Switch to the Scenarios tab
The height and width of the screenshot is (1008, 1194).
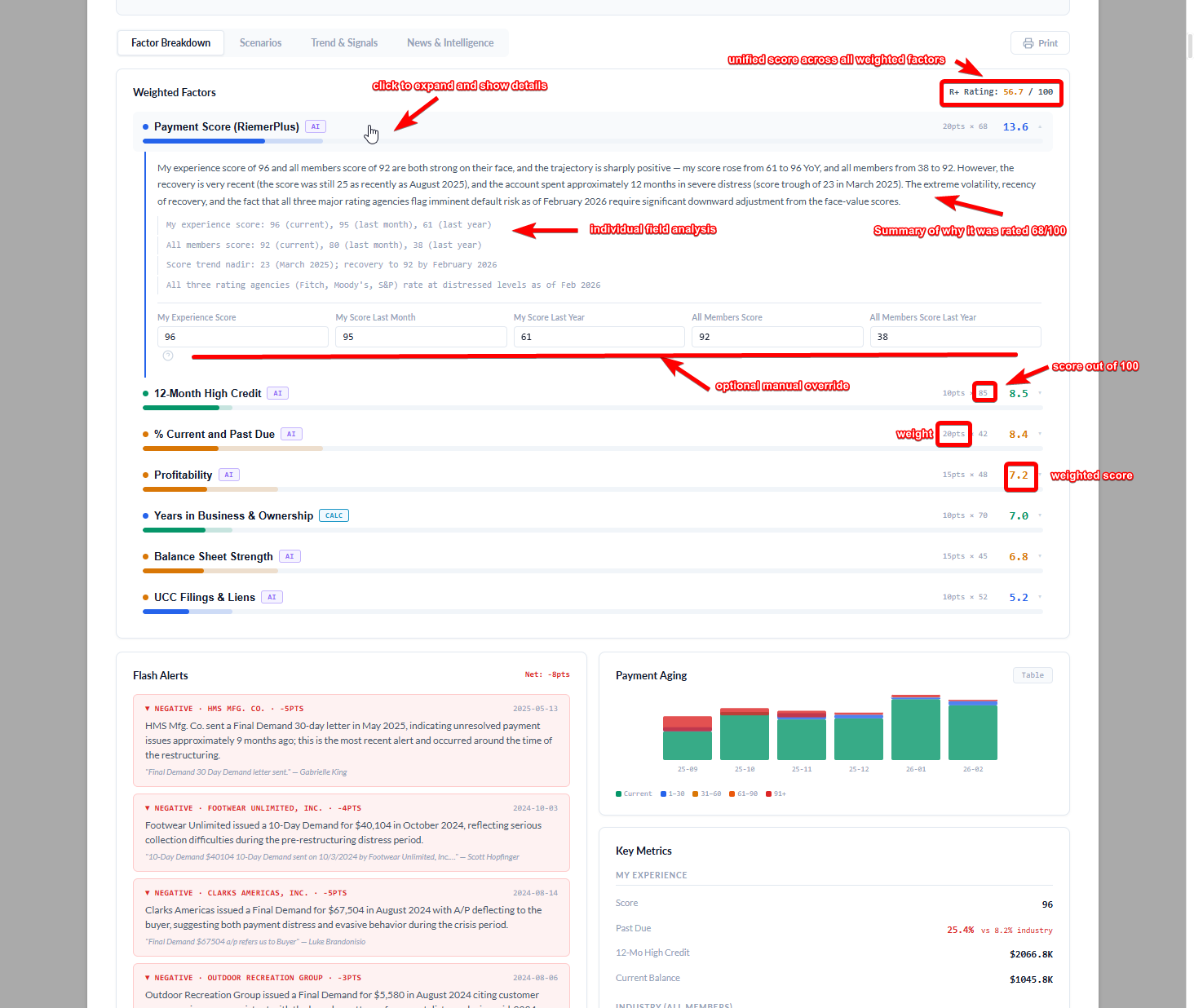click(x=260, y=43)
